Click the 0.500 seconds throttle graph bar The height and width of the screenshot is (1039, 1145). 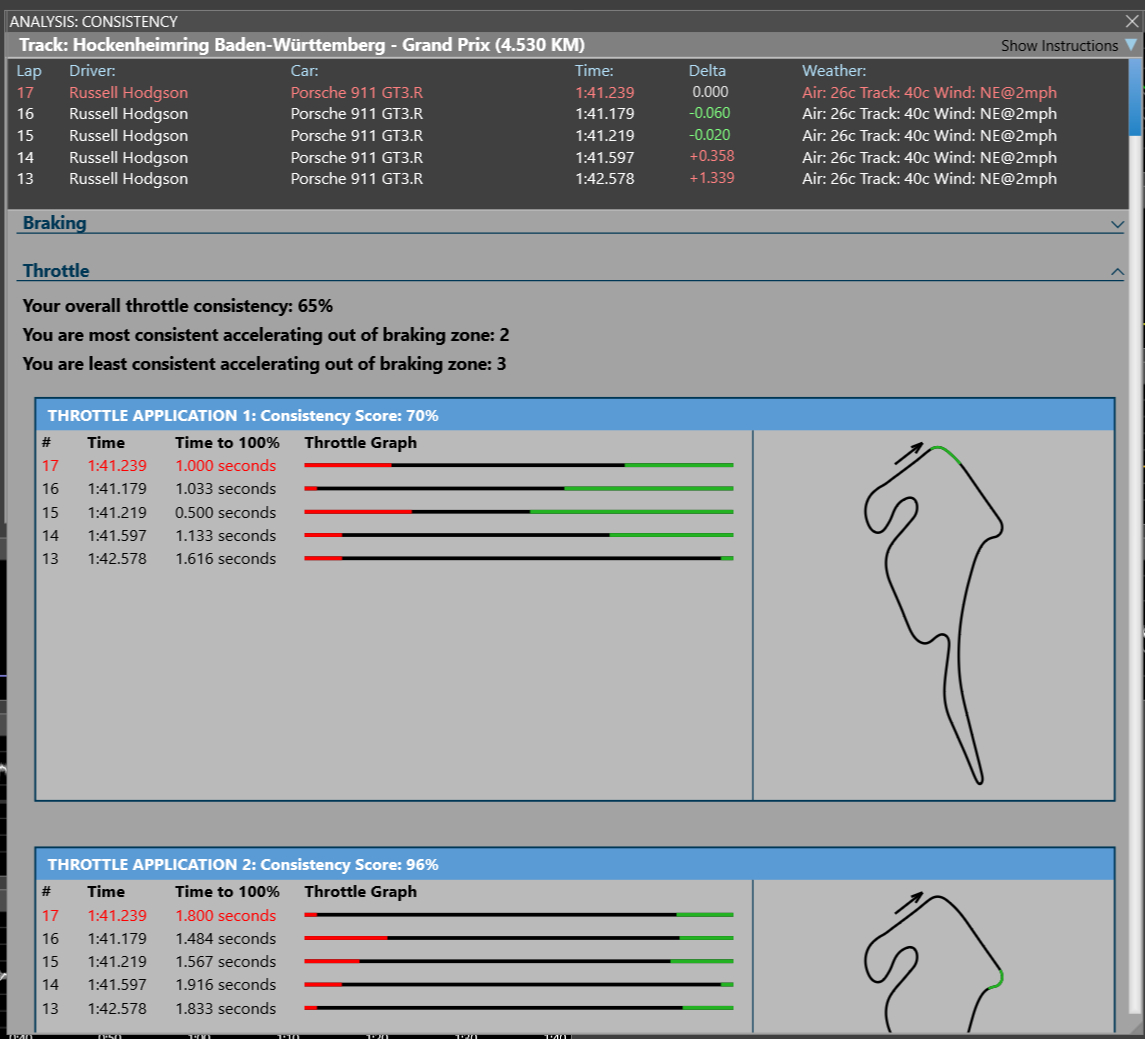[x=518, y=512]
